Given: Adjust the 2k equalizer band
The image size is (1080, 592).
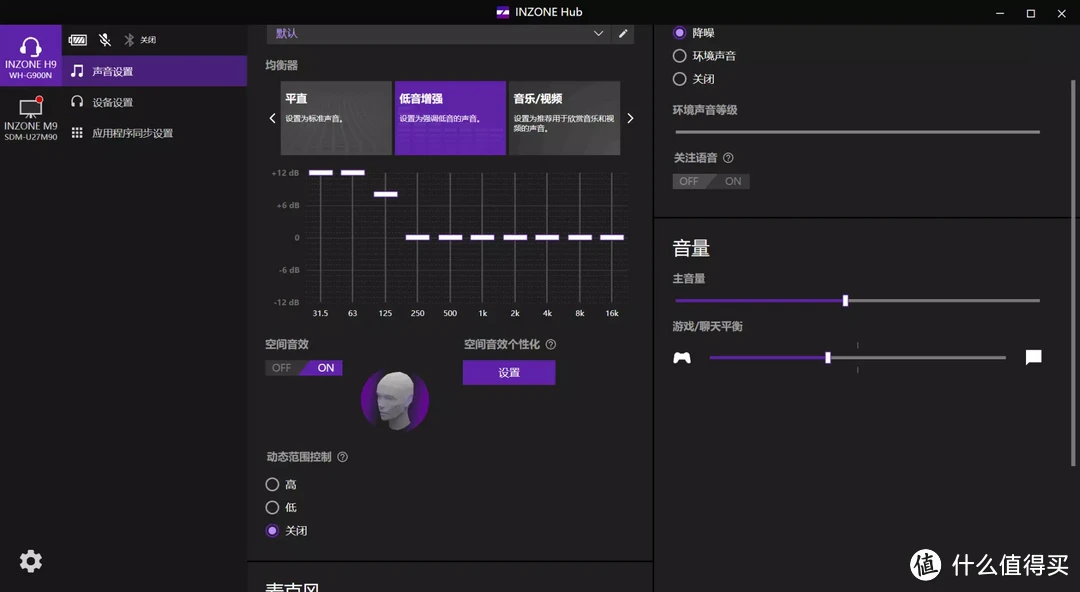Looking at the screenshot, I should point(515,237).
